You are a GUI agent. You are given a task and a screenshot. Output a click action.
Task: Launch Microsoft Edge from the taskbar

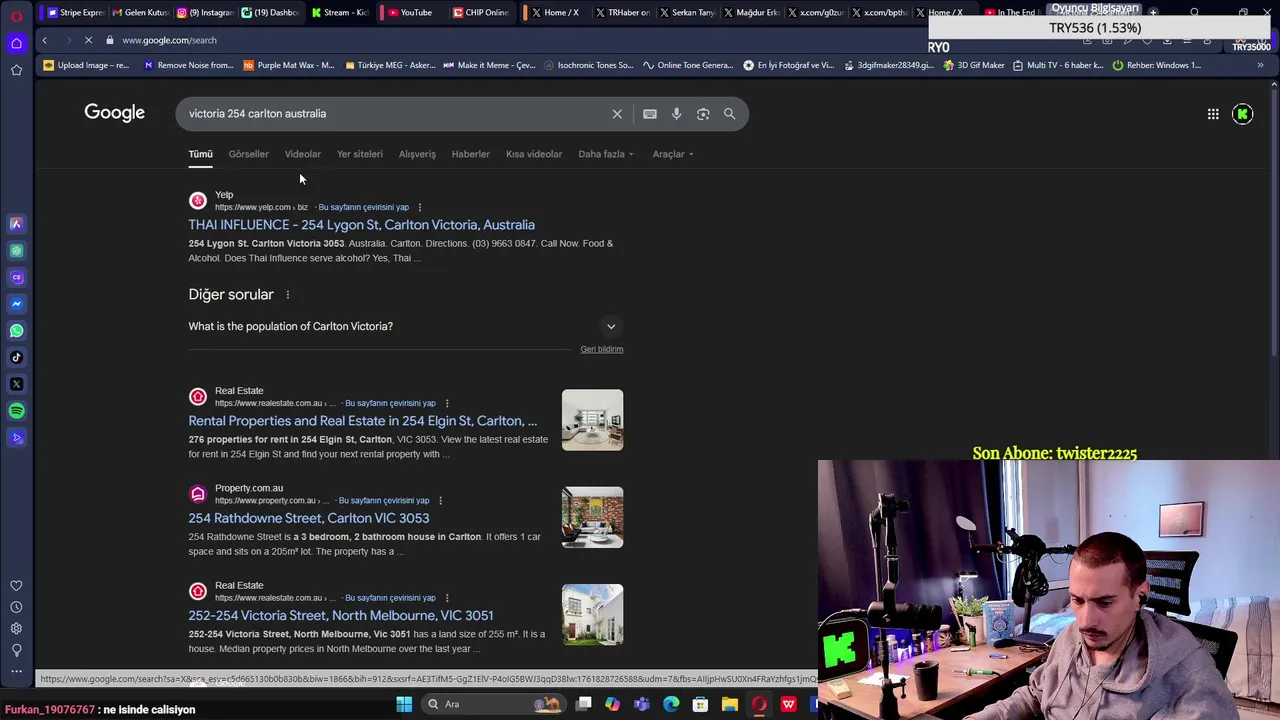coord(671,704)
